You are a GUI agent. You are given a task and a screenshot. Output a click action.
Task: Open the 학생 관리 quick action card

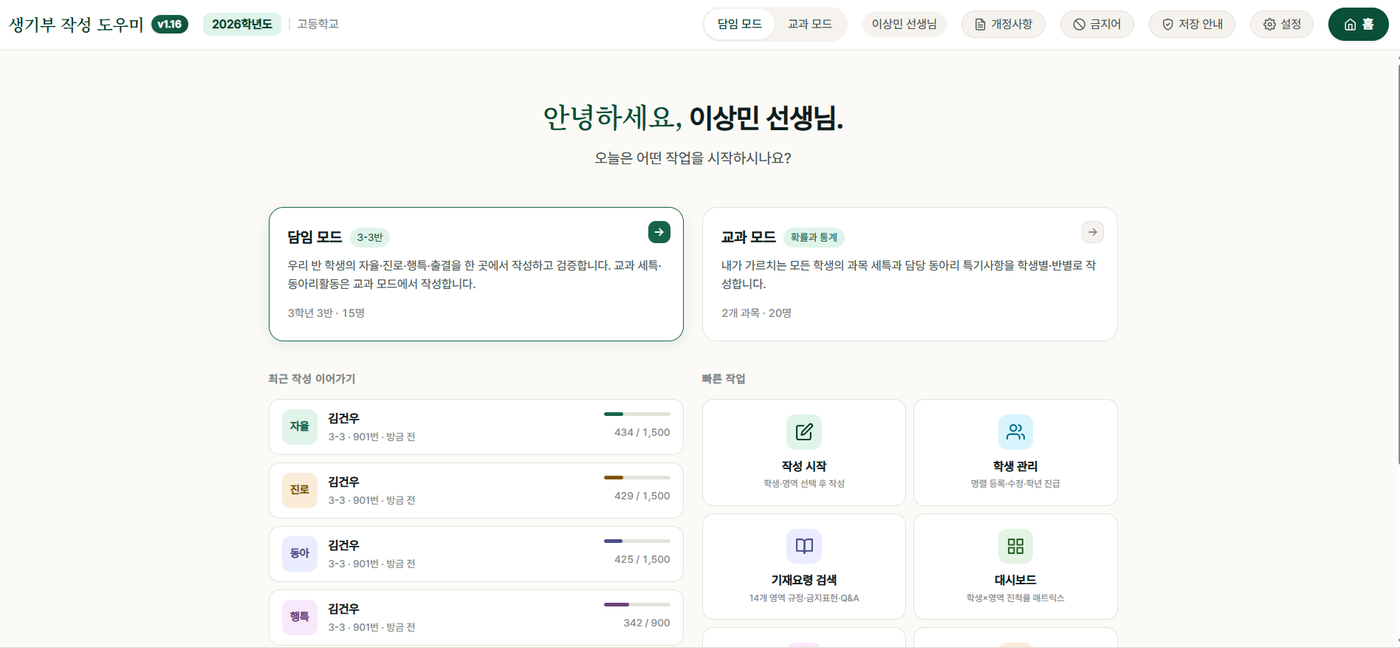[1015, 452]
